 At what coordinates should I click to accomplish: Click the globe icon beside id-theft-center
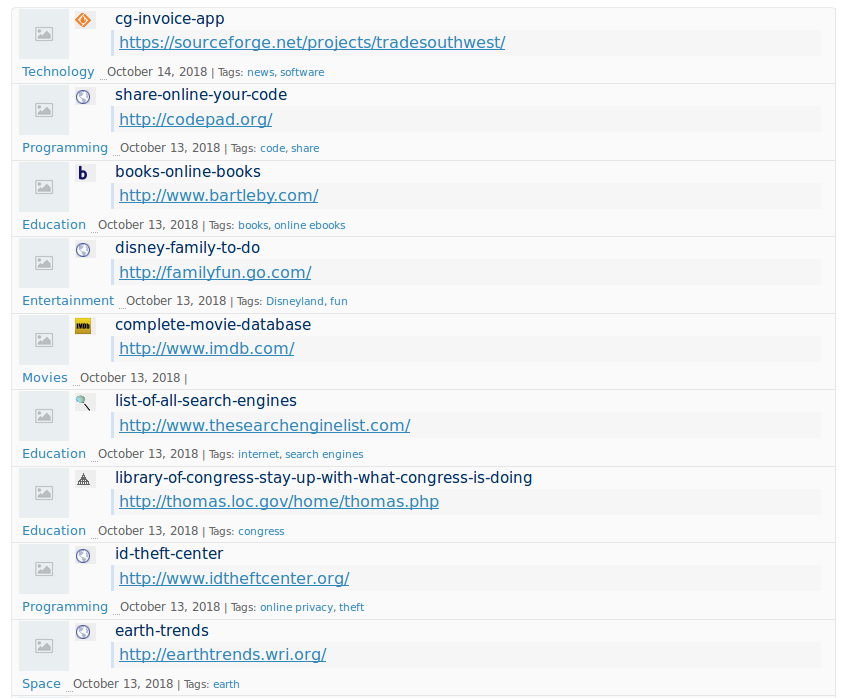pyautogui.click(x=83, y=555)
